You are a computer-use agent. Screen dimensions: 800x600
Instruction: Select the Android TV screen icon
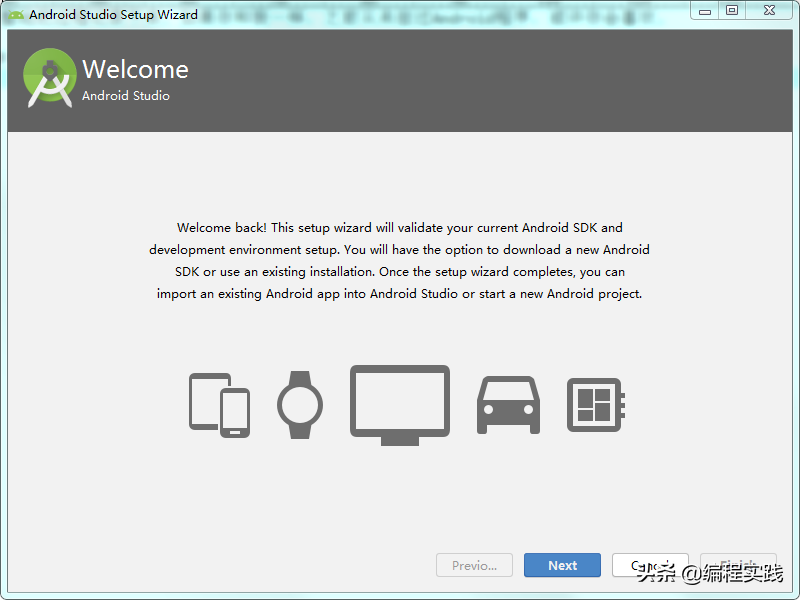[x=400, y=405]
